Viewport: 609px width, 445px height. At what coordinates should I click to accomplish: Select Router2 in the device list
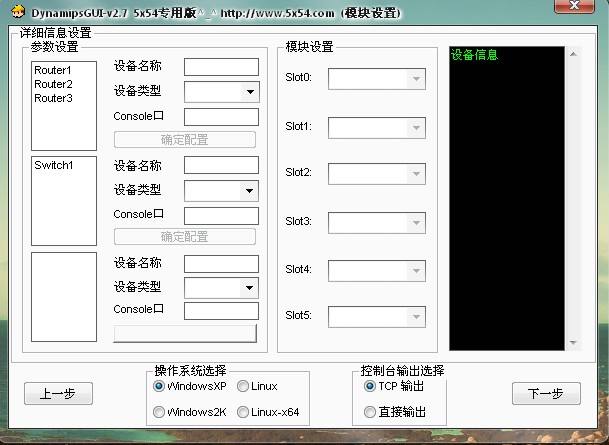tap(53, 84)
